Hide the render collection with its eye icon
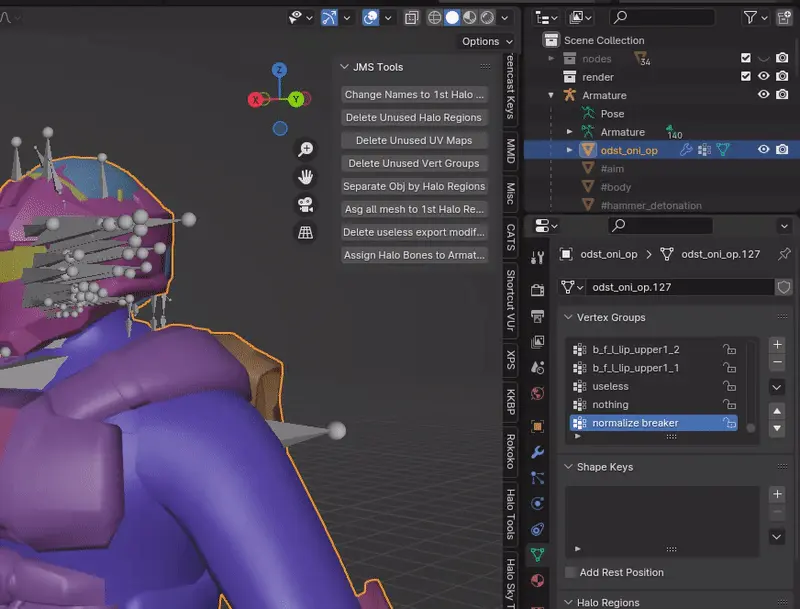 coord(763,77)
